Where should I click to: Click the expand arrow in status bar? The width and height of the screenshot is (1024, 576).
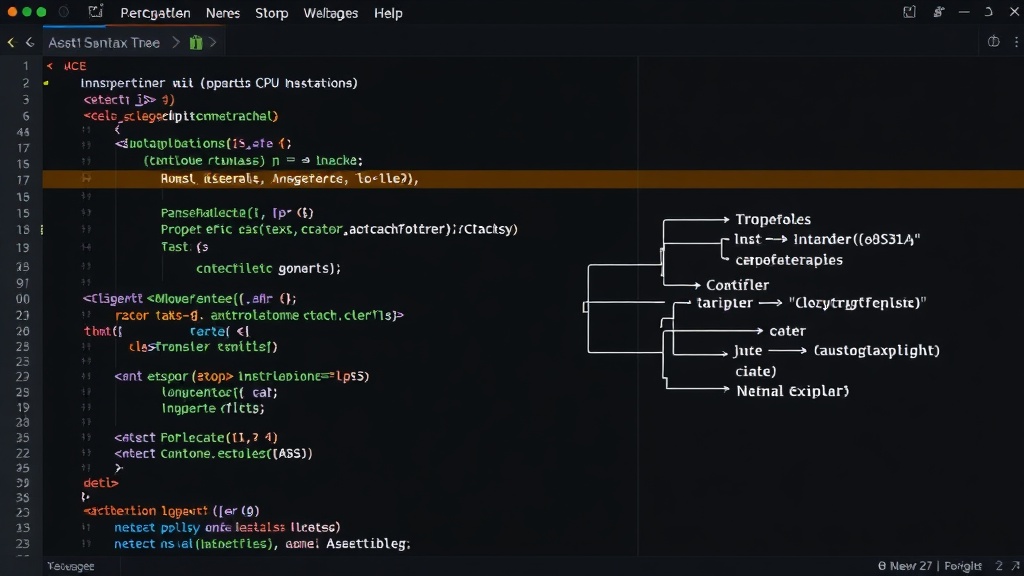(1016, 566)
